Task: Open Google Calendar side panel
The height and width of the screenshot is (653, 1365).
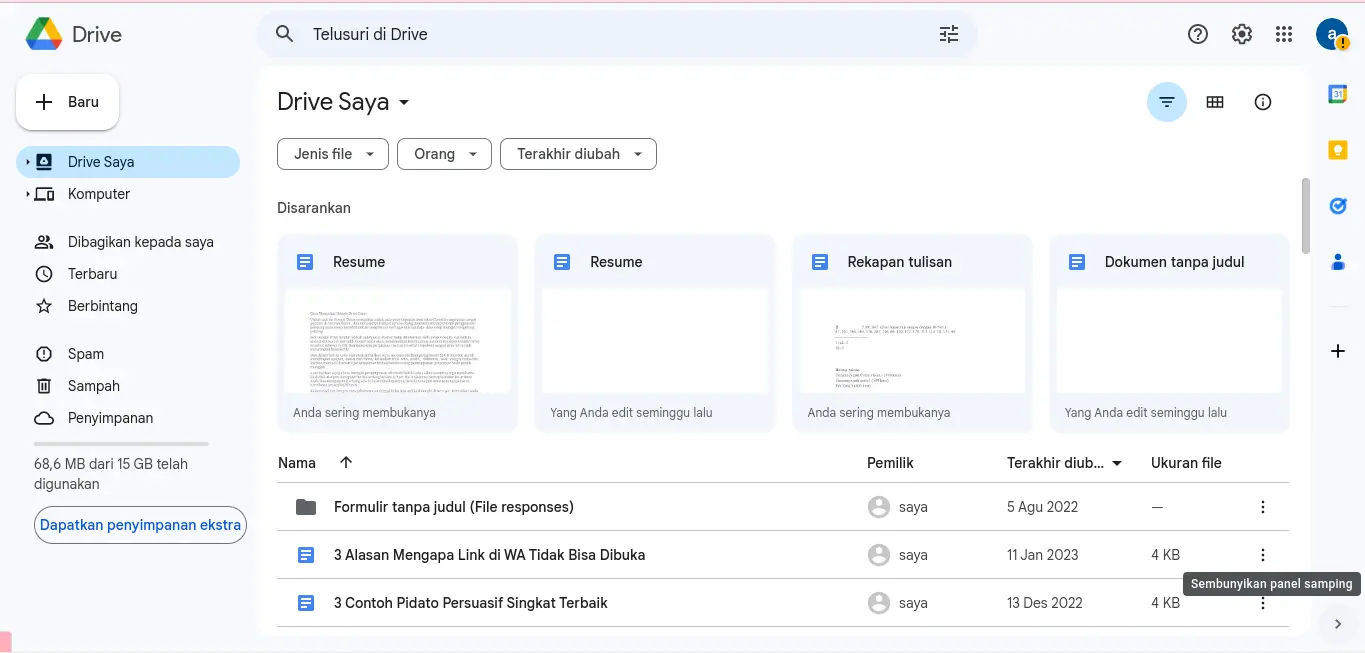Action: (1338, 94)
